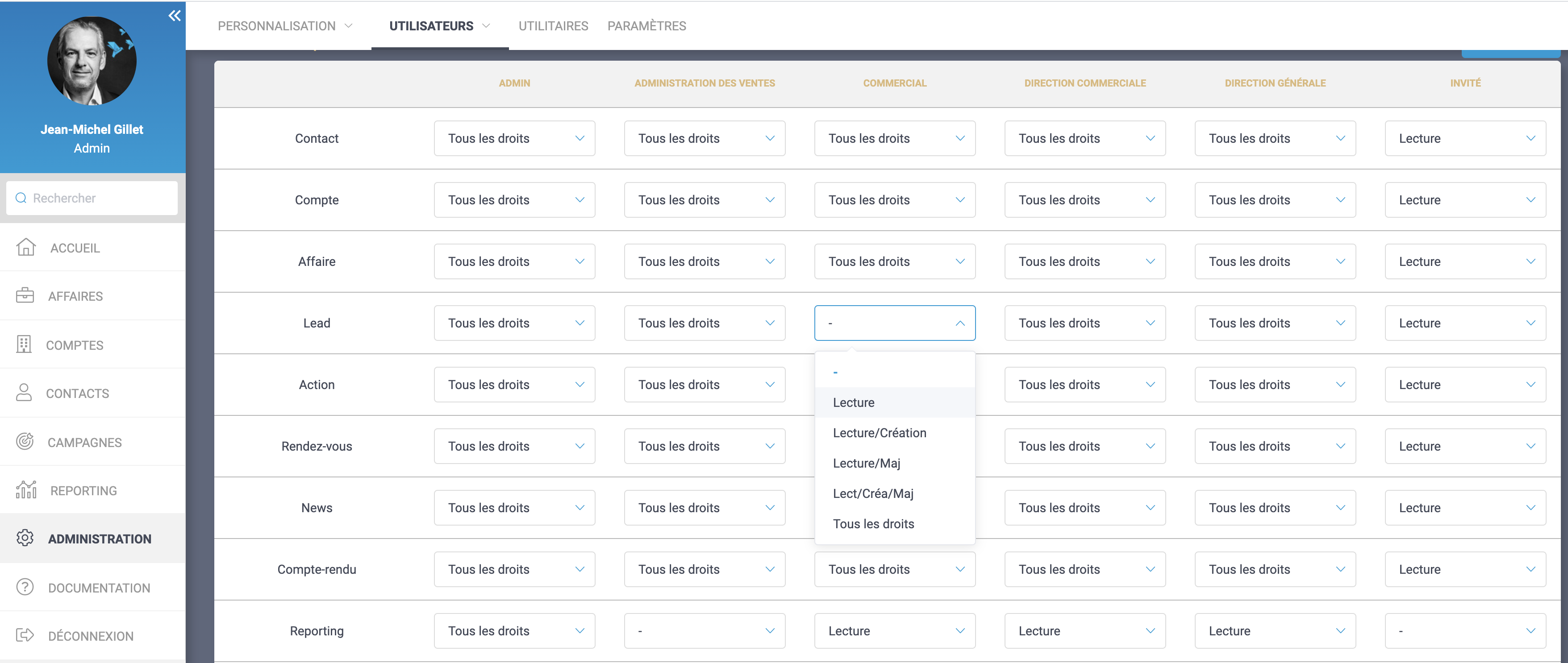The width and height of the screenshot is (1568, 663).
Task: Open Reporting via the chart icon
Action: point(26,489)
